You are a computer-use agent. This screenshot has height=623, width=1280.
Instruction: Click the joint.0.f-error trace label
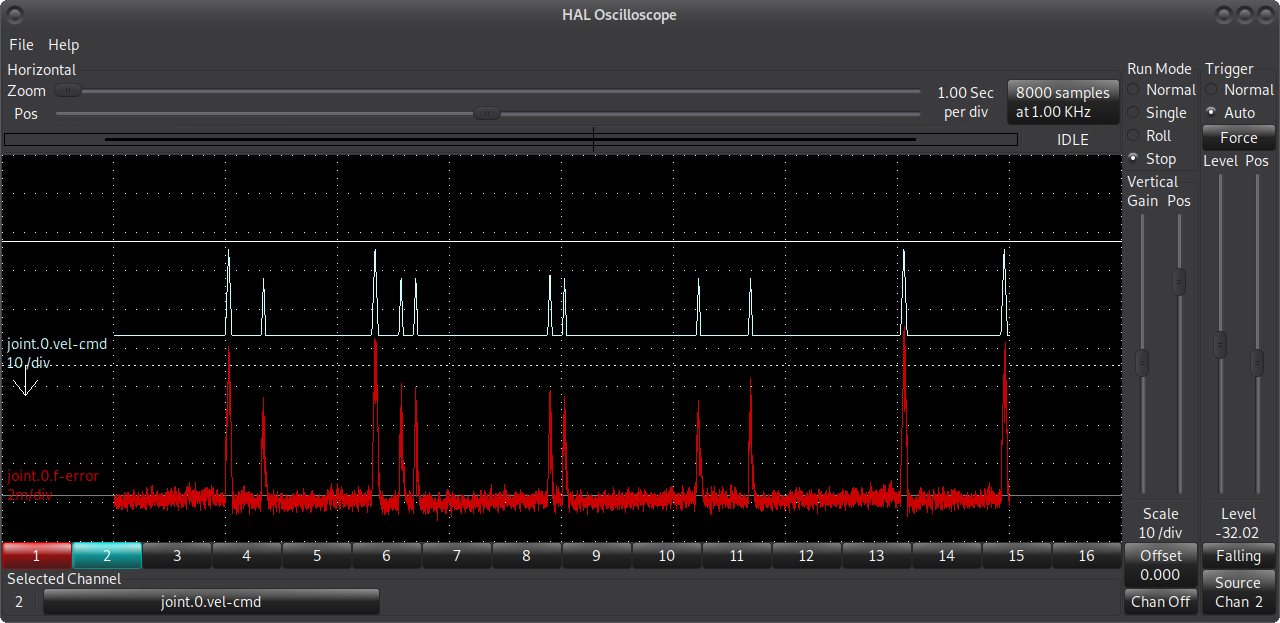53,476
